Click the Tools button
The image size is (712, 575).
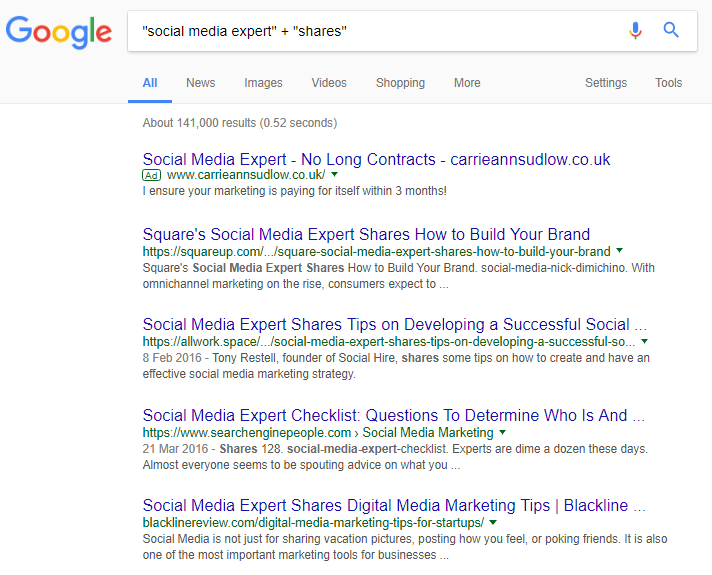click(669, 83)
